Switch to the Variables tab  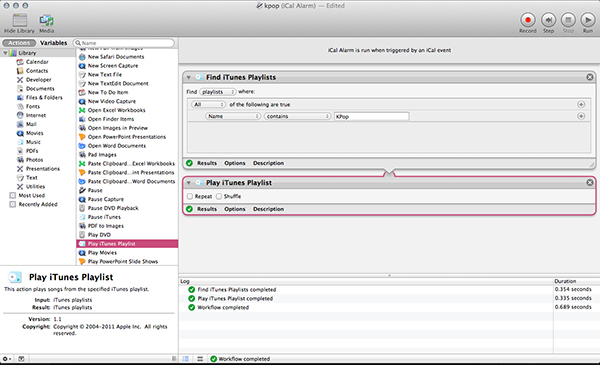click(x=54, y=43)
